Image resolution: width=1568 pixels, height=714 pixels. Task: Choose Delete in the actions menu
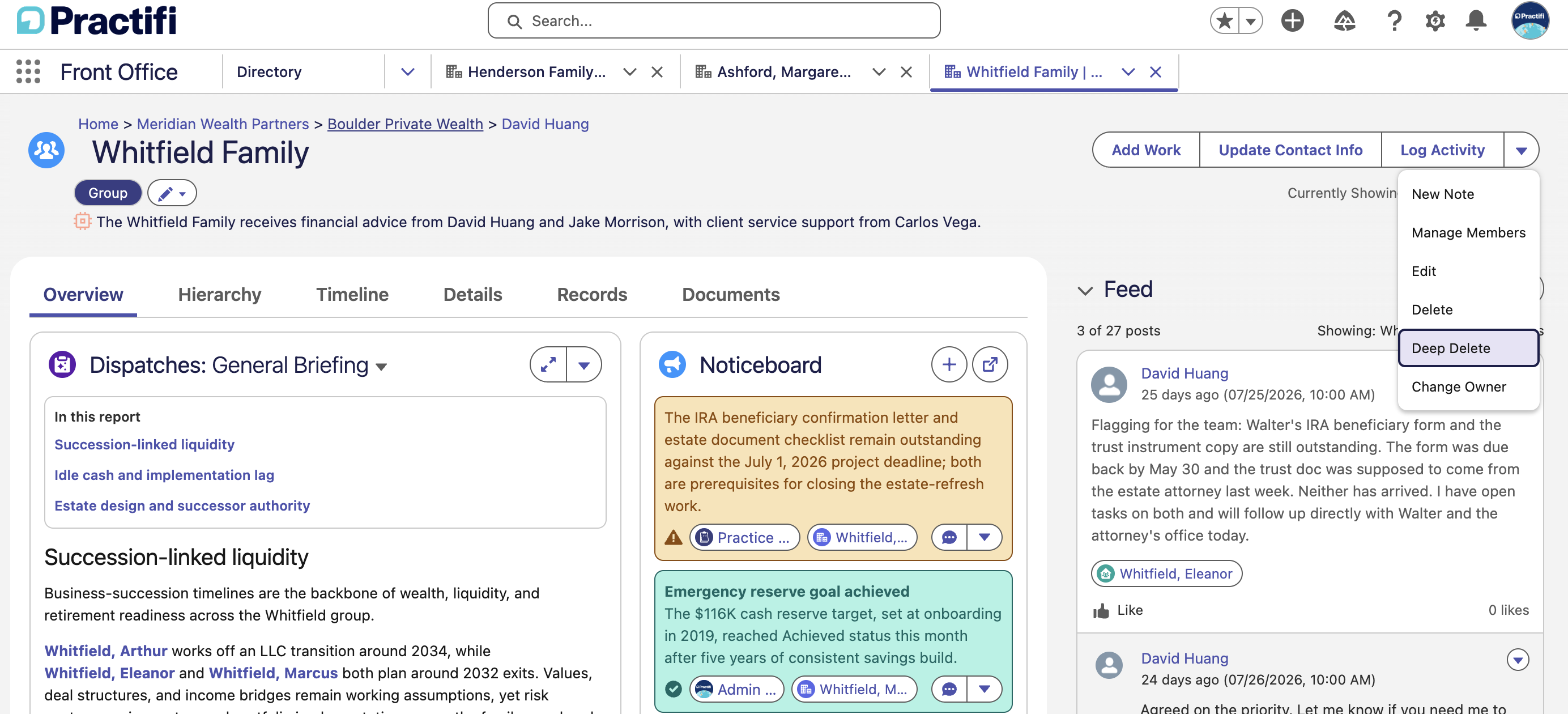1468,310
